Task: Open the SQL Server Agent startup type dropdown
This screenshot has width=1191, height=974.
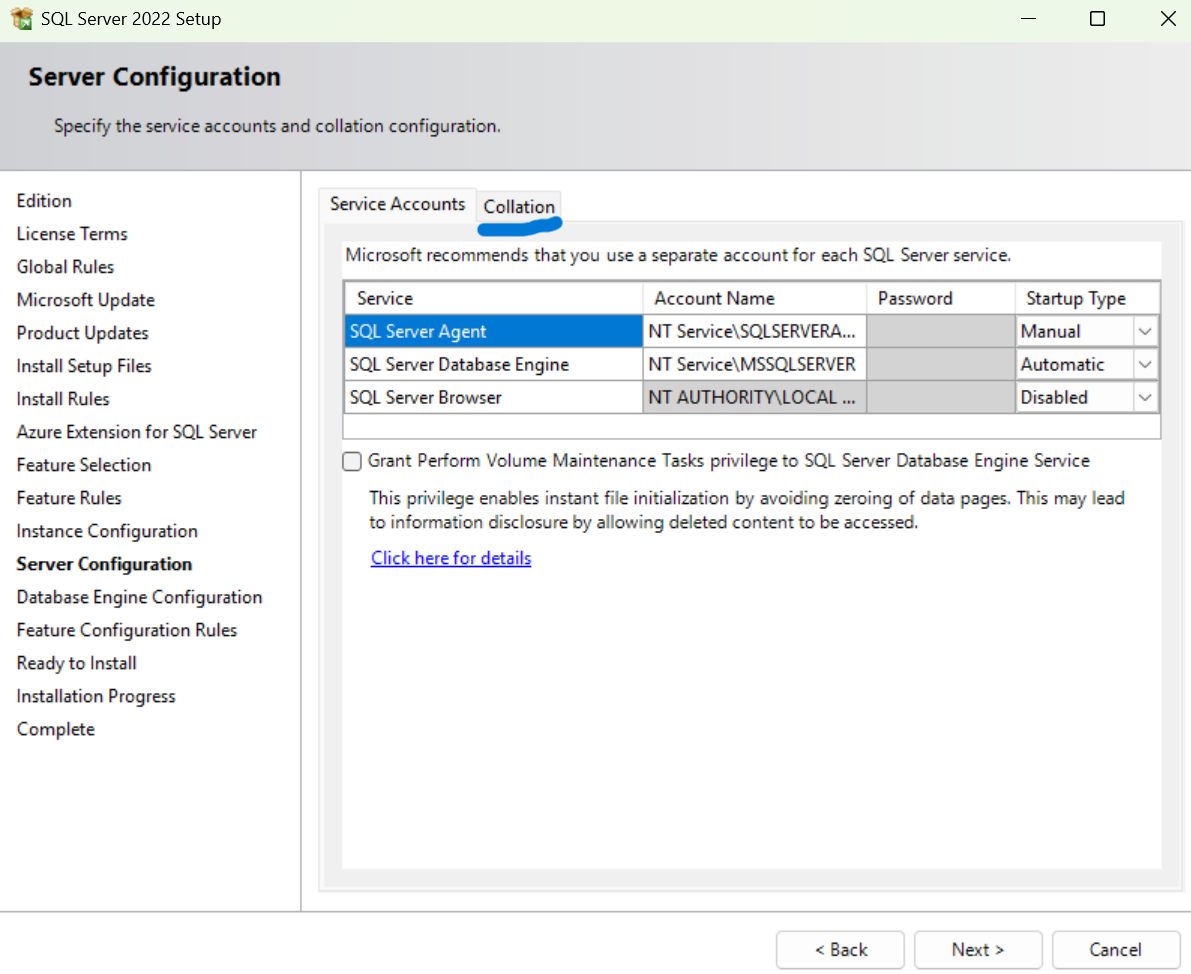Action: click(1146, 331)
